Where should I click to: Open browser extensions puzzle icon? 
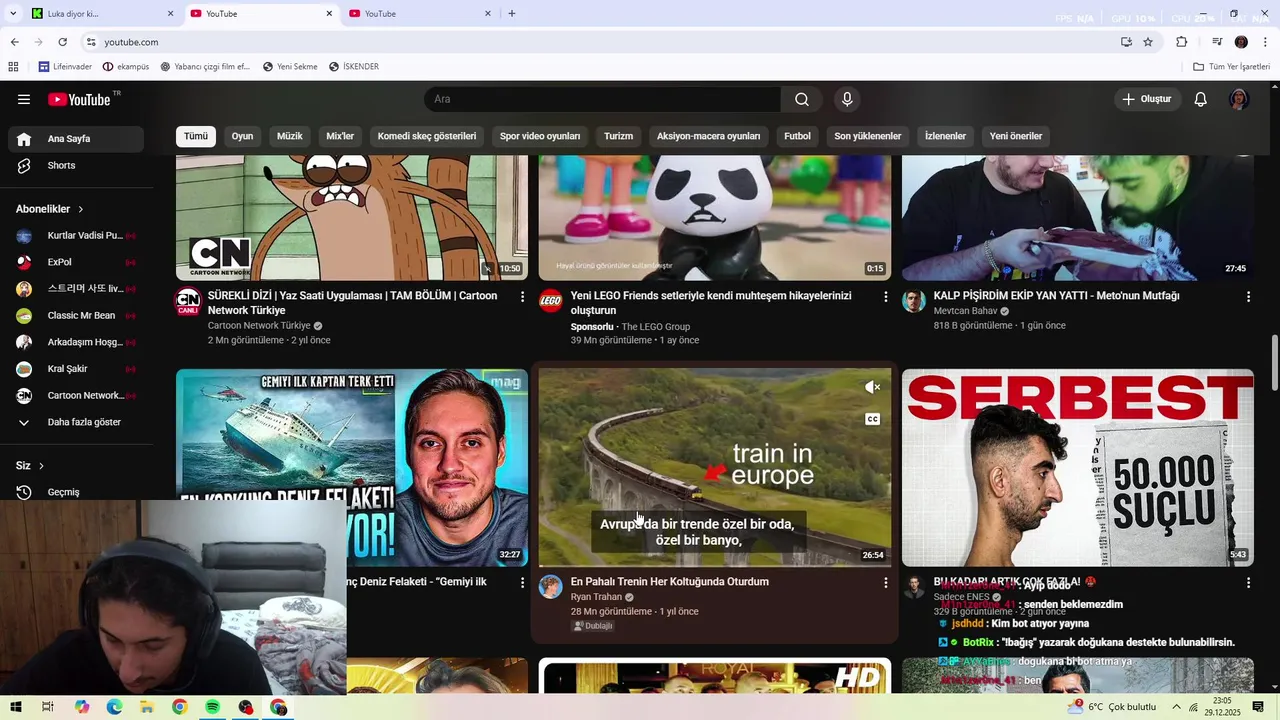1182,42
